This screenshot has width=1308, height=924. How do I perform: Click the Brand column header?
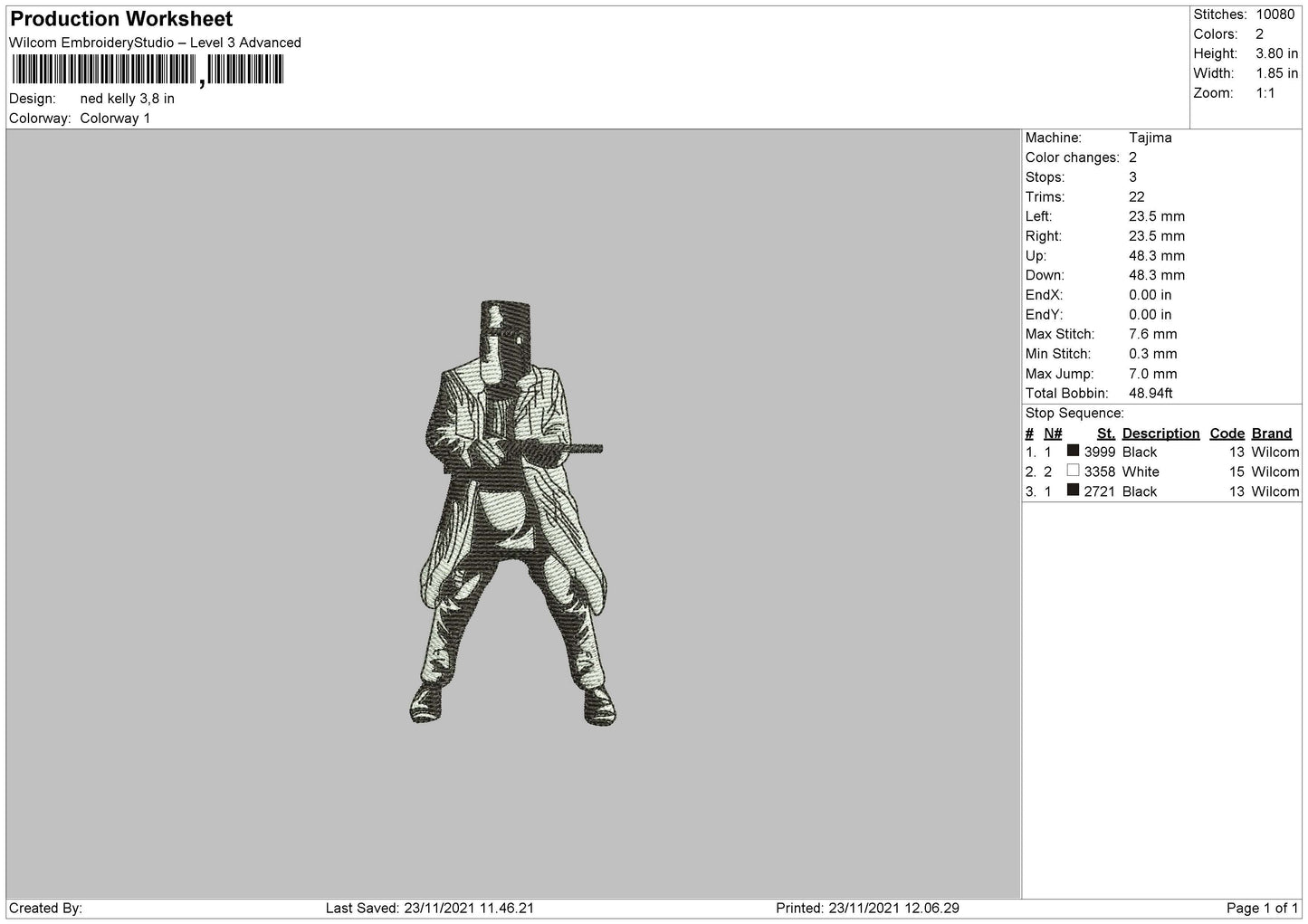(x=1272, y=433)
